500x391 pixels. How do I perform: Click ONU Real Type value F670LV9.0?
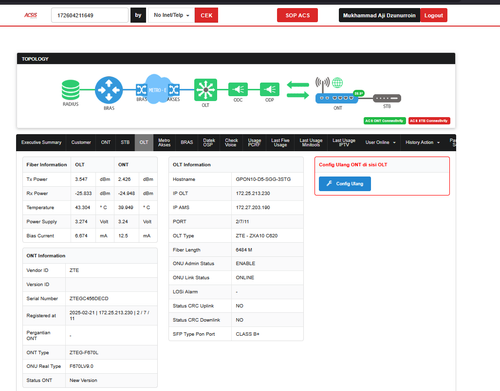coord(81,366)
